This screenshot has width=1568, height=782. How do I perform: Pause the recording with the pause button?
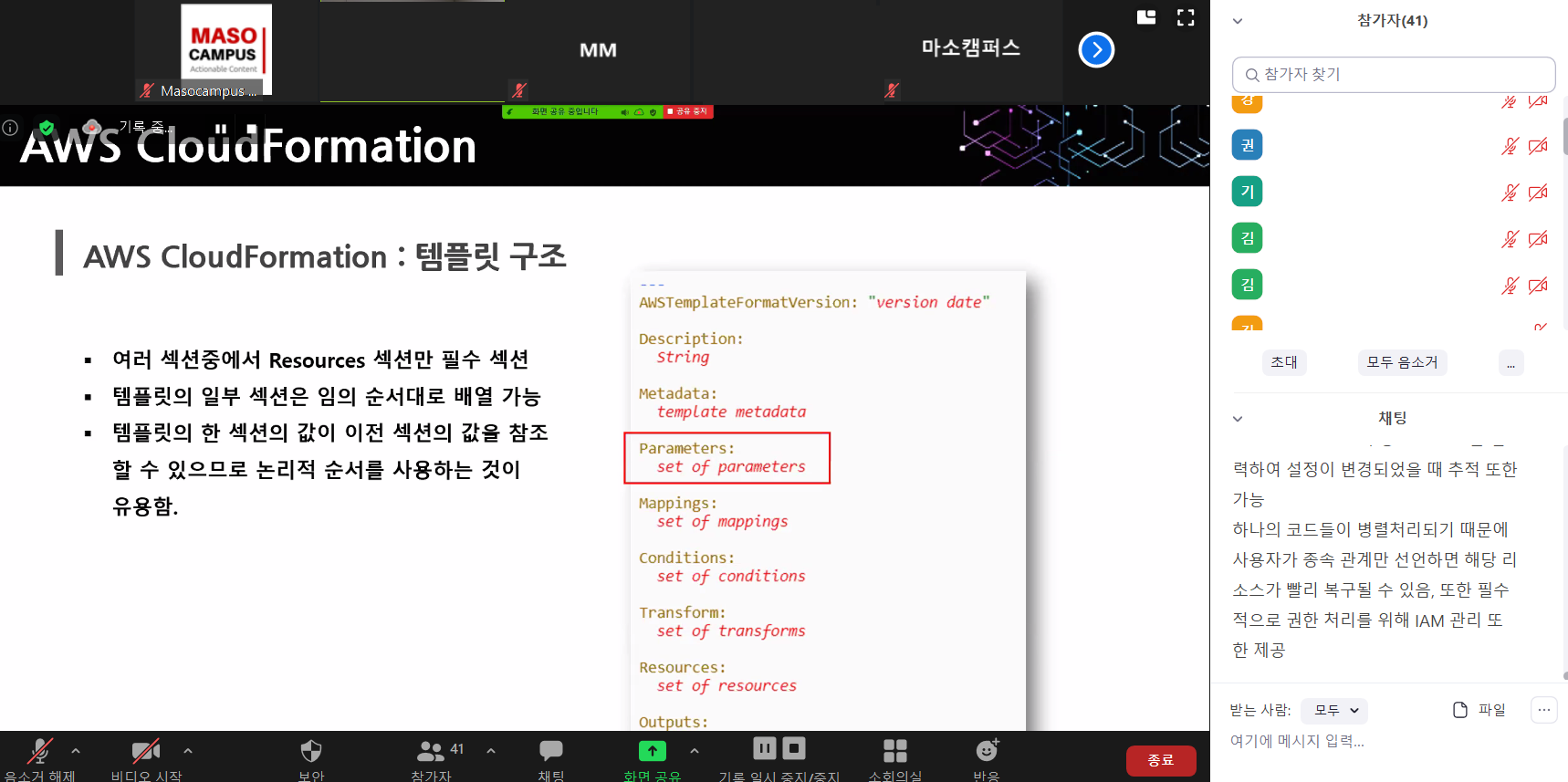pos(765,749)
